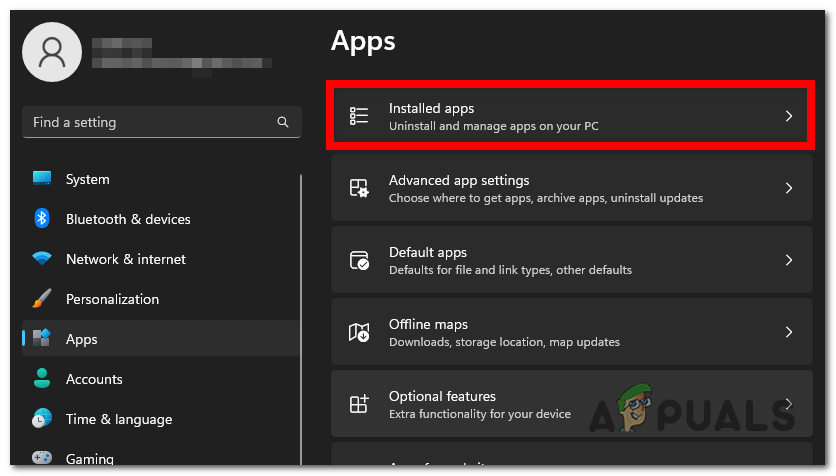Click the search magnifier icon
Viewport: 836px width, 476px height.
point(283,122)
